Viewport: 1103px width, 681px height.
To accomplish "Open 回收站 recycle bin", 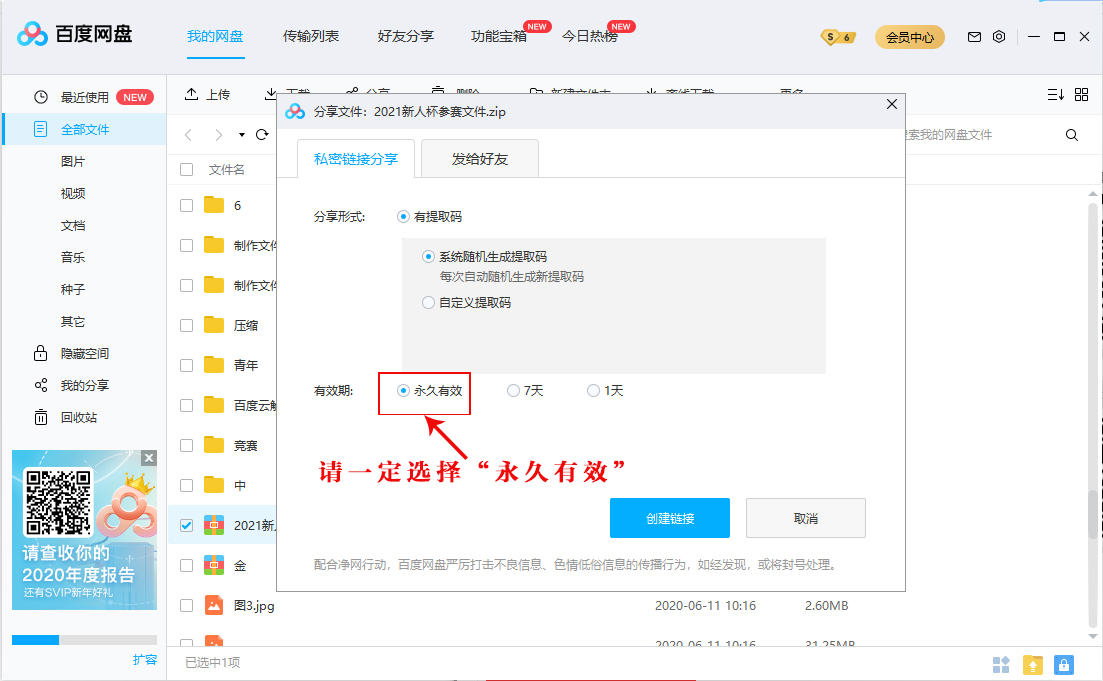I will (84, 417).
